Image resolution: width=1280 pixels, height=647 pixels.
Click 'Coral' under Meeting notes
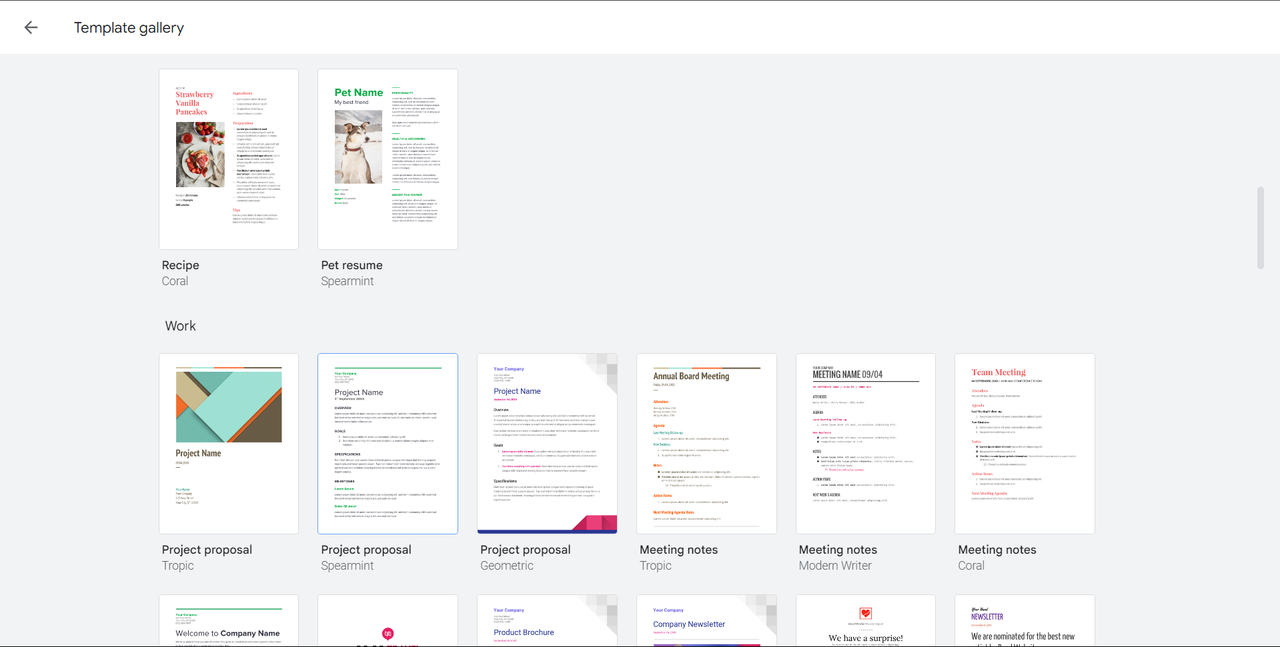click(971, 565)
